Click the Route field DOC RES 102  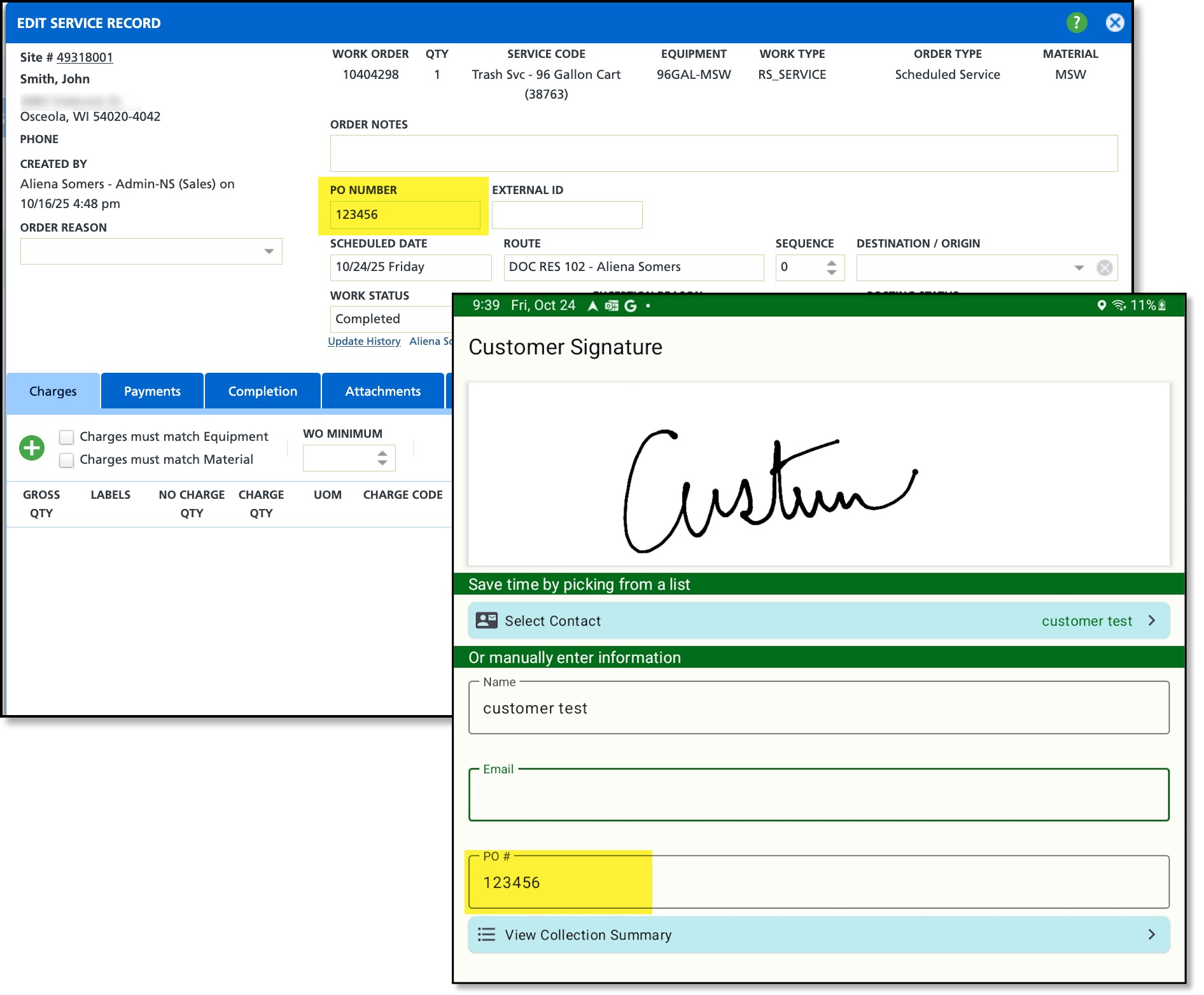tap(633, 268)
